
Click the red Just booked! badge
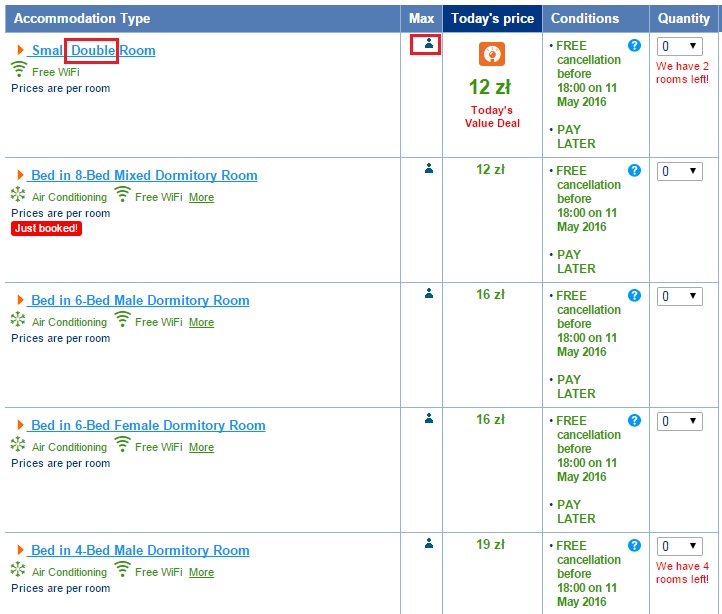(47, 228)
